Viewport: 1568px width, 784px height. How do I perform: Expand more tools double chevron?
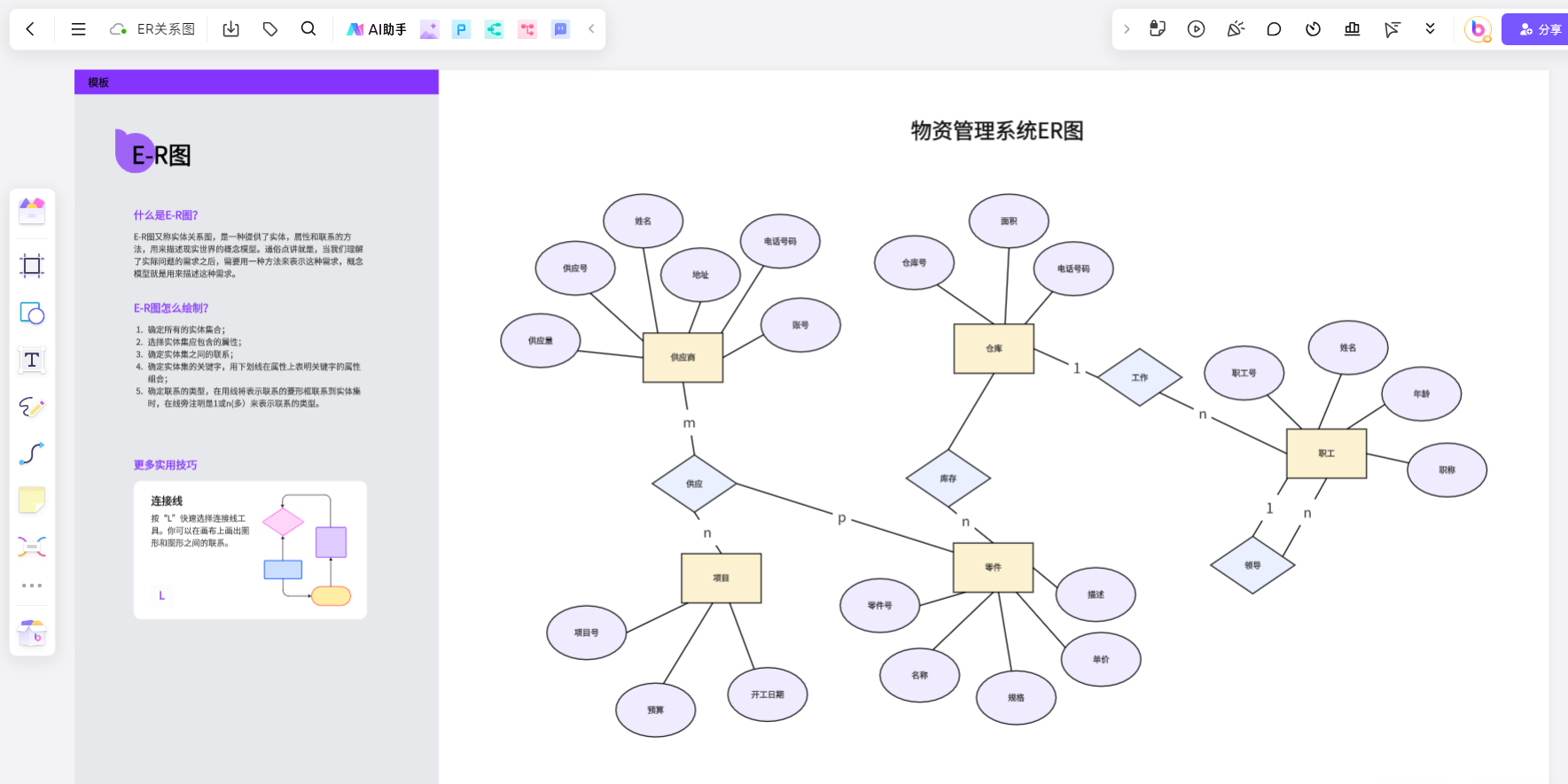[1430, 29]
